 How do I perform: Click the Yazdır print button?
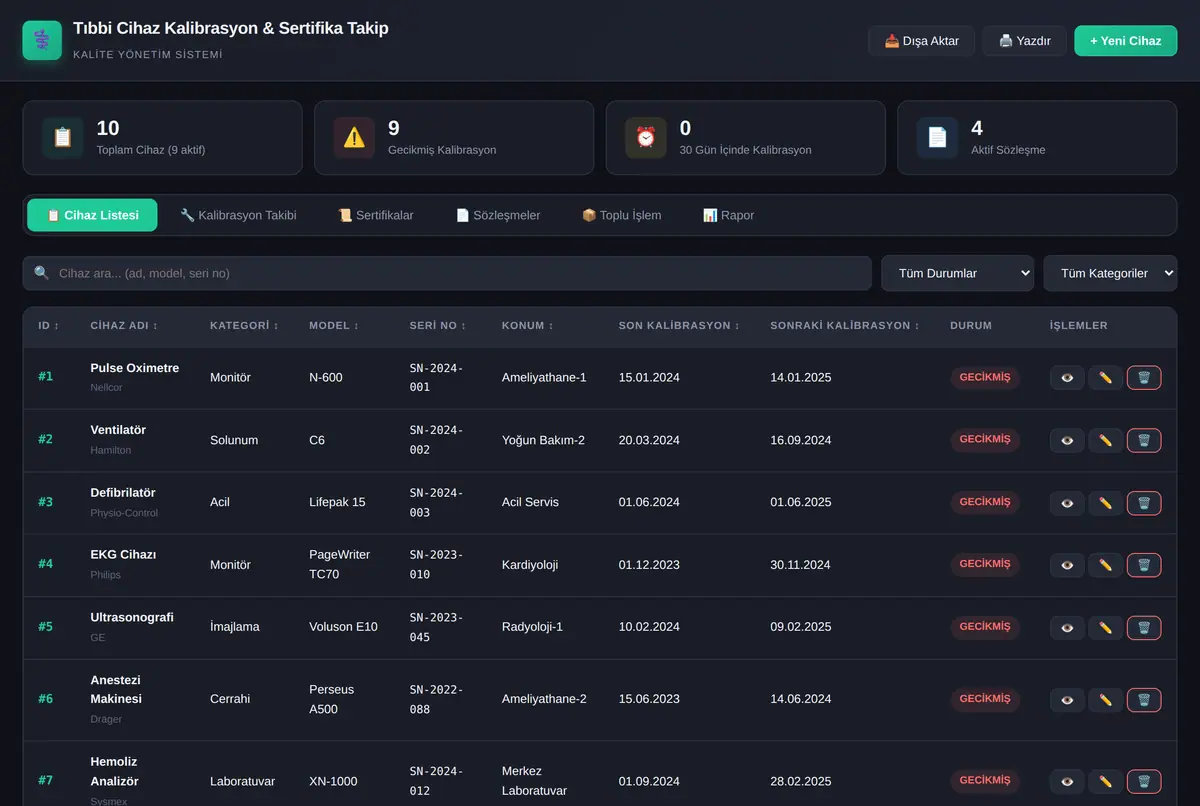(x=1024, y=41)
